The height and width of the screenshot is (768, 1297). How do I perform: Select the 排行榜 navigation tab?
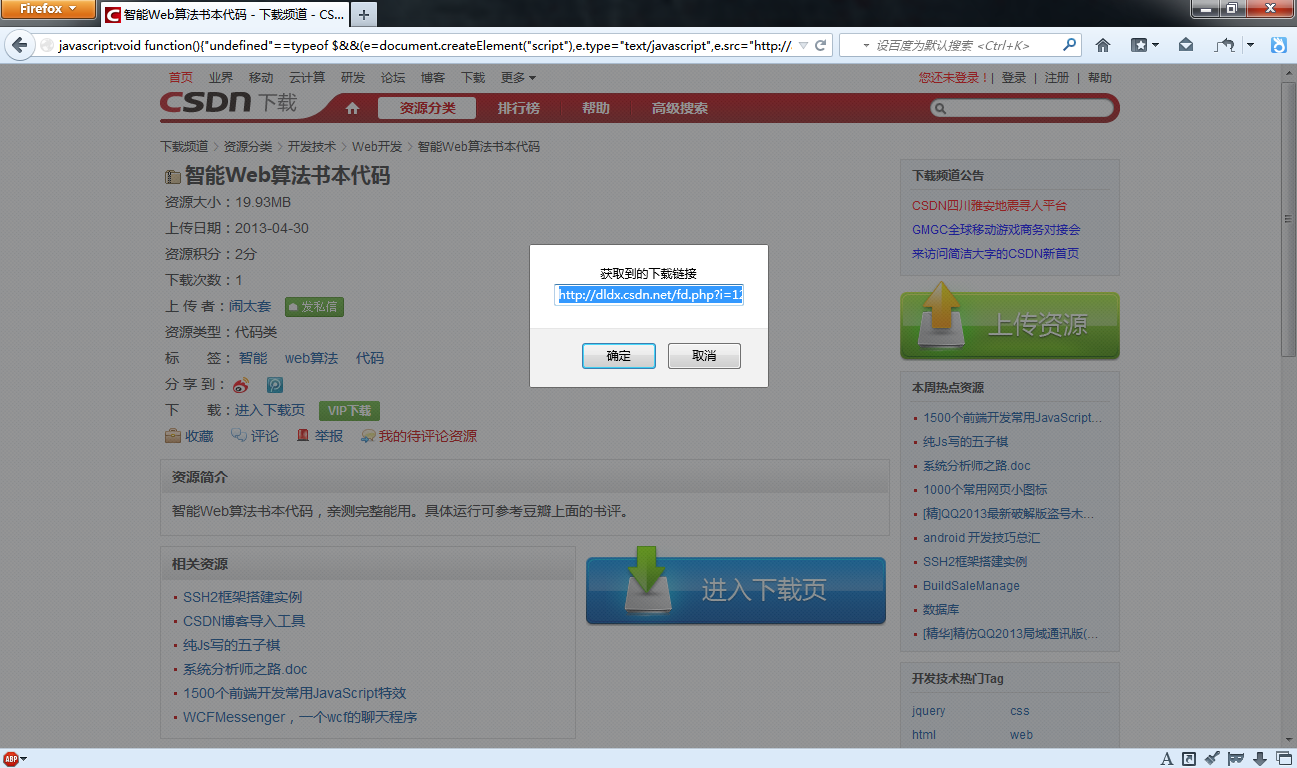[519, 108]
